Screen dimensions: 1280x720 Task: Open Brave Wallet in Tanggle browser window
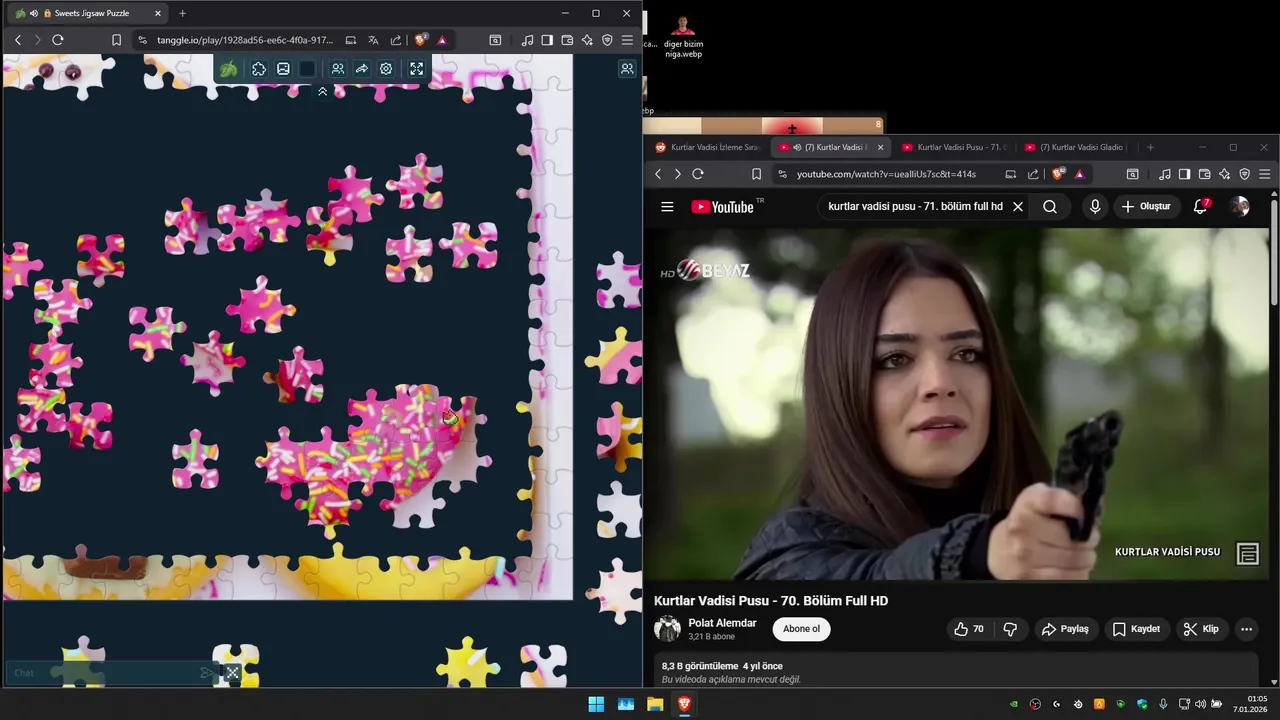click(567, 40)
